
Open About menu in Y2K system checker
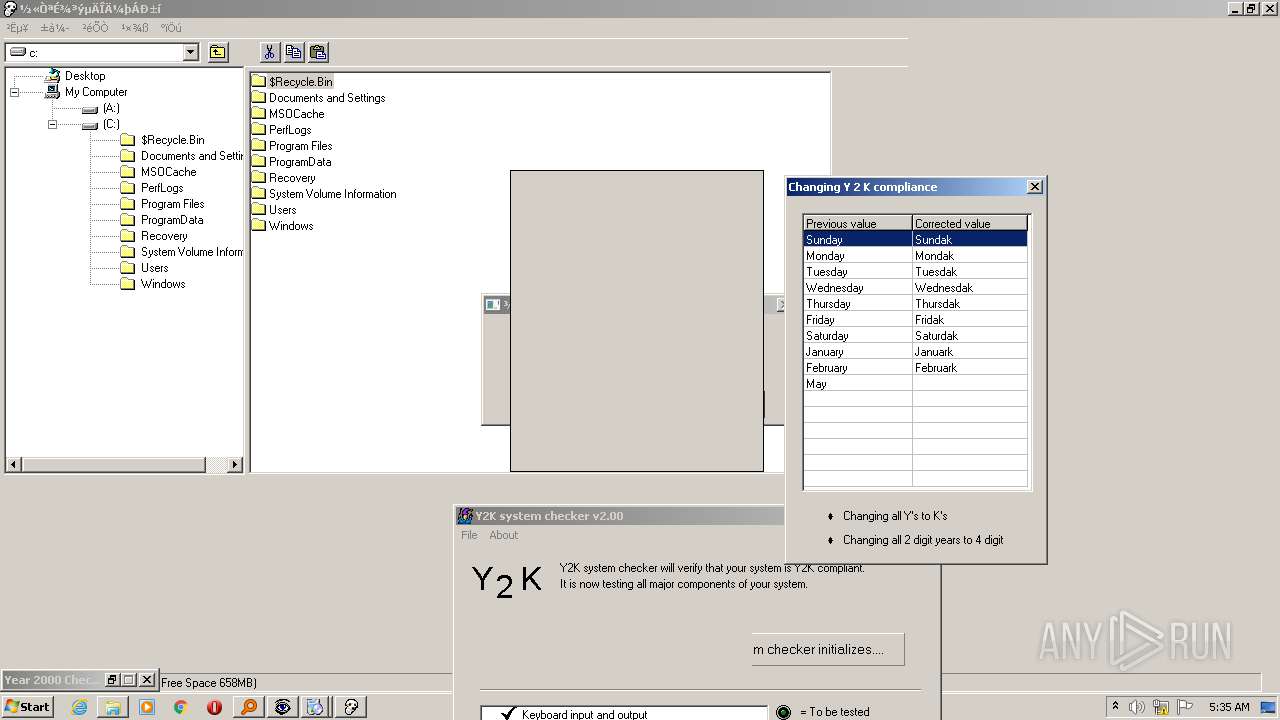pos(503,535)
